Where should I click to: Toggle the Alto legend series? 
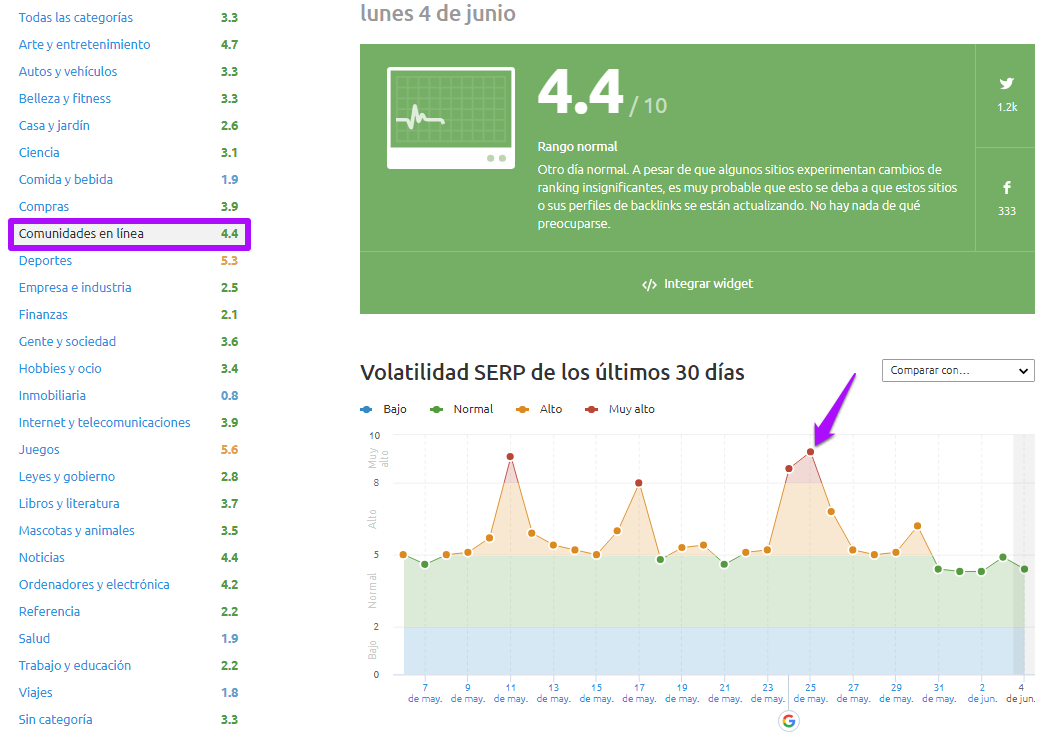(541, 409)
